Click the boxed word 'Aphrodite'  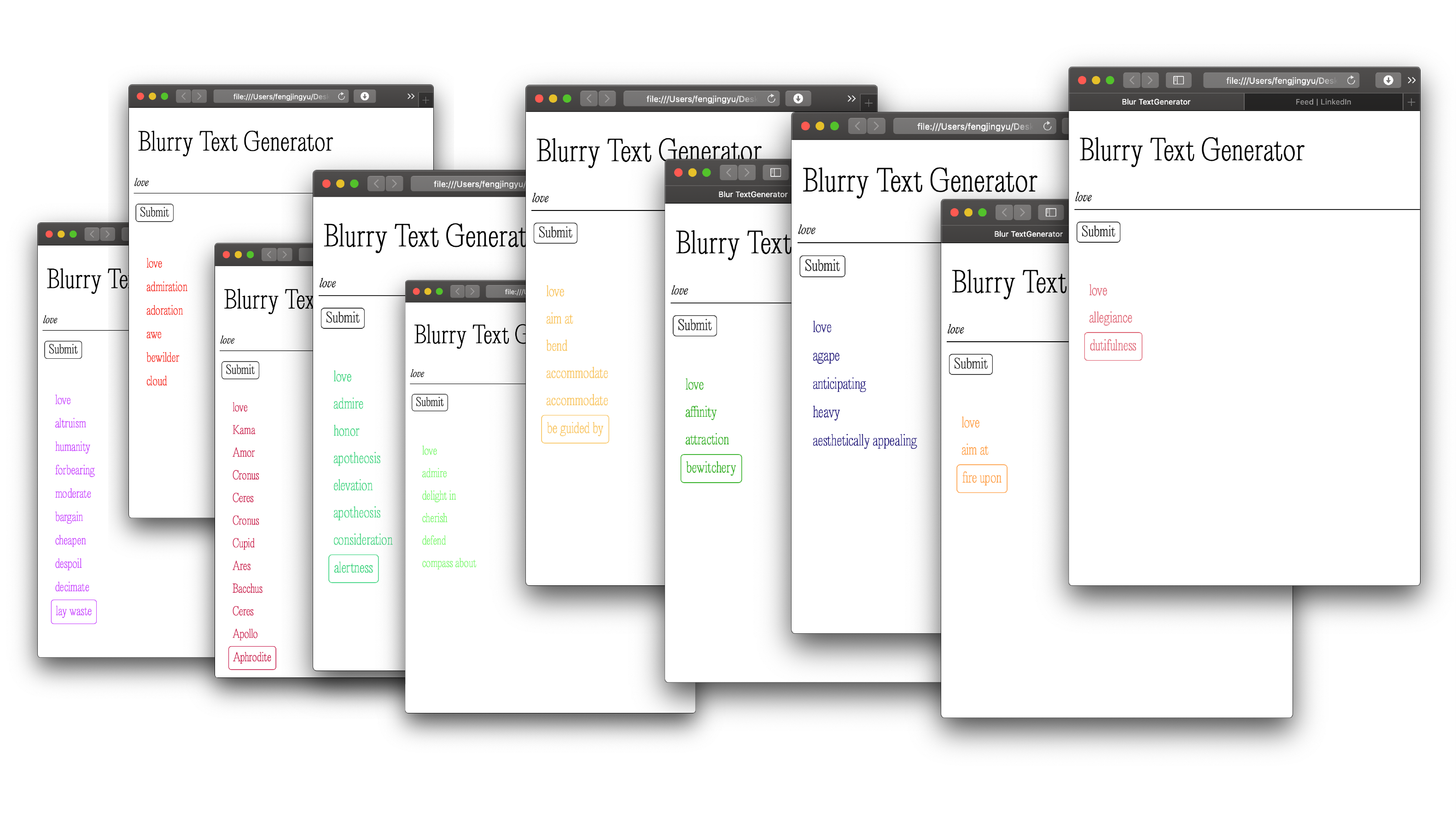pos(252,658)
